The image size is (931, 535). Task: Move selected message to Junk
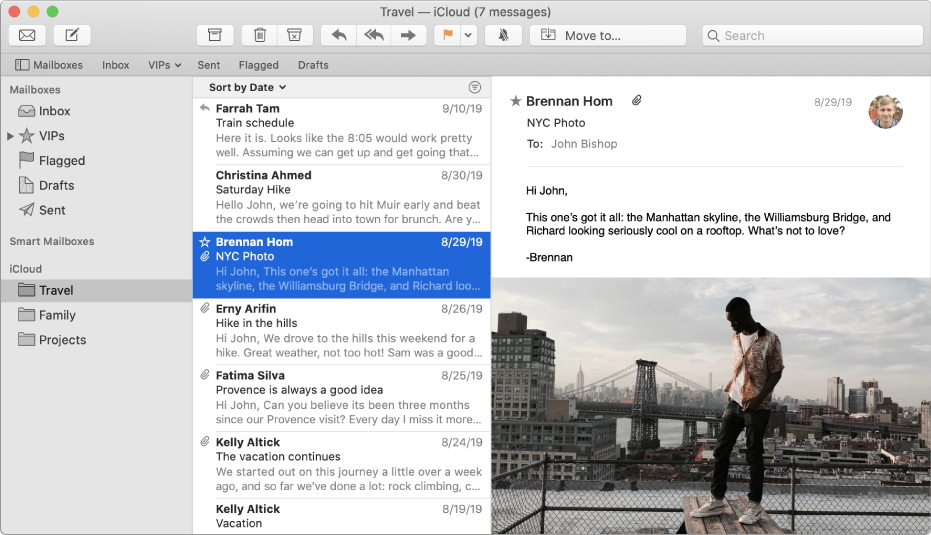(294, 35)
